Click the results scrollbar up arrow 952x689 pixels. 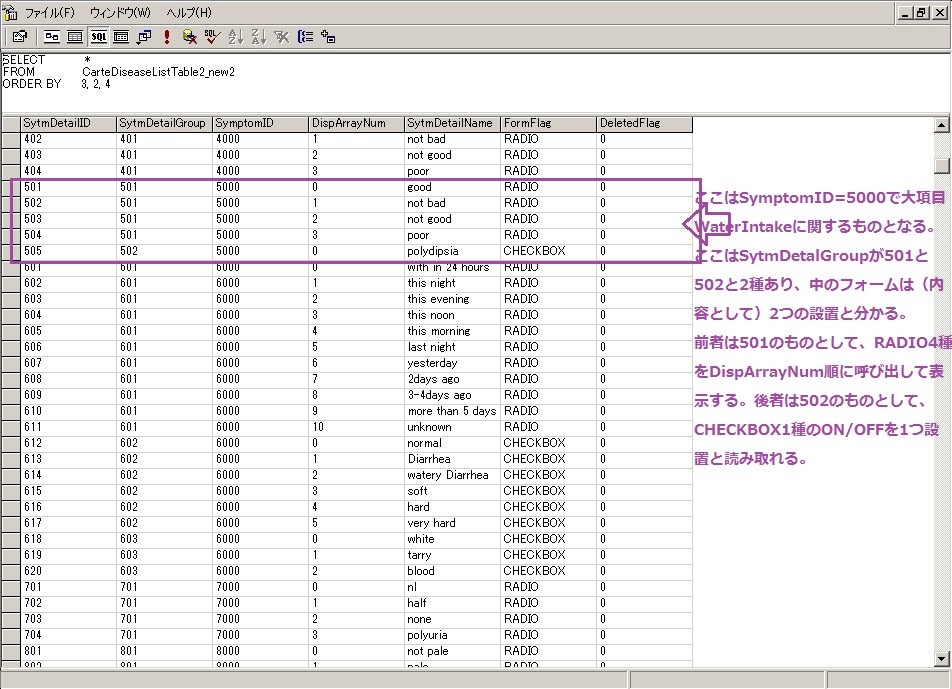[941, 125]
